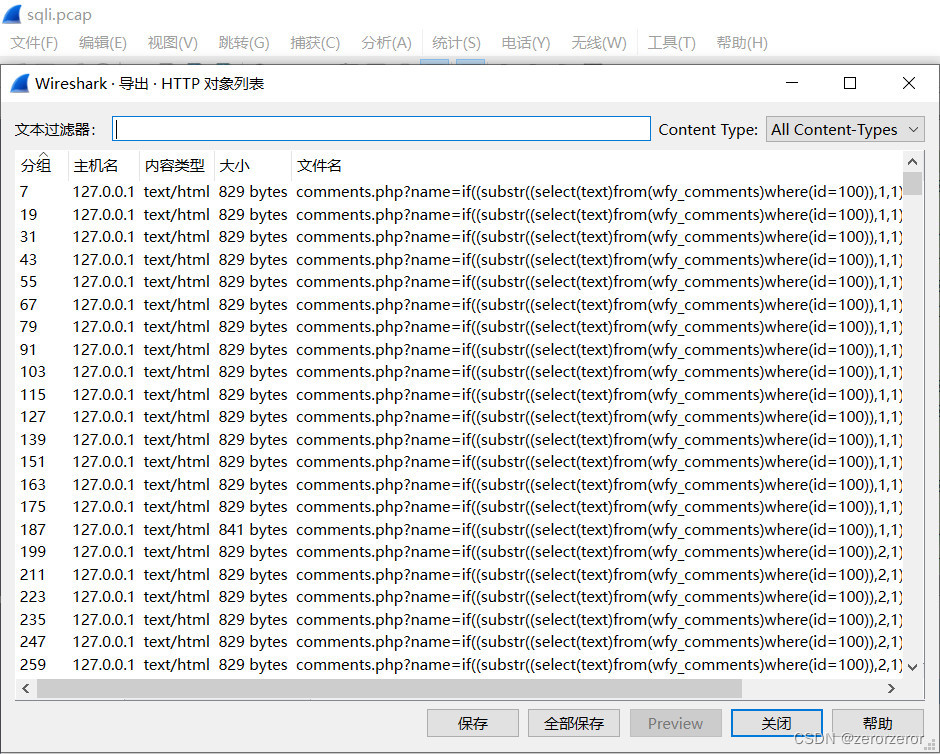Select the row for packet 259

click(459, 665)
